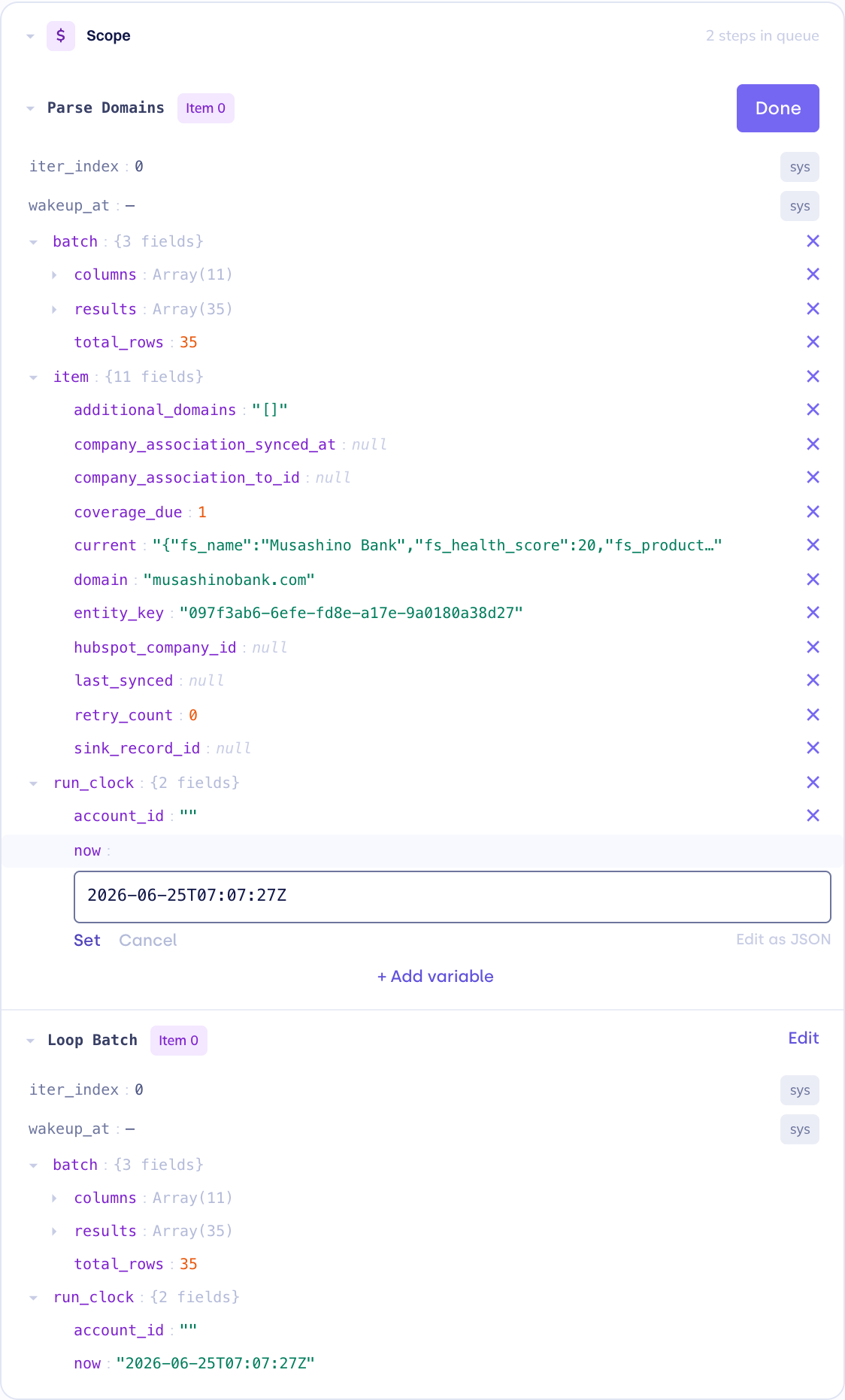The image size is (845, 1400).
Task: Expand results Array(35) in Loop Batch
Action: pos(54,1232)
